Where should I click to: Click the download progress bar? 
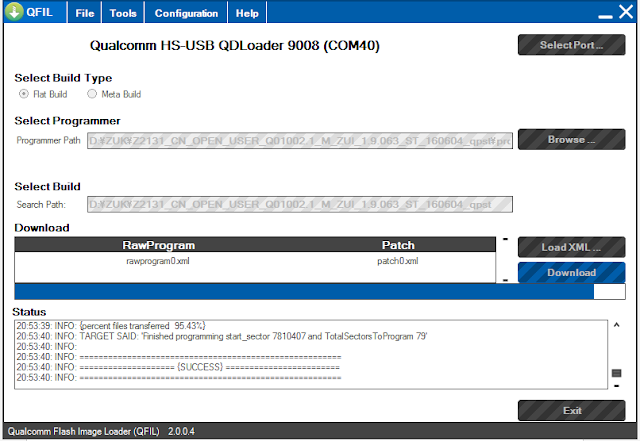[x=320, y=292]
